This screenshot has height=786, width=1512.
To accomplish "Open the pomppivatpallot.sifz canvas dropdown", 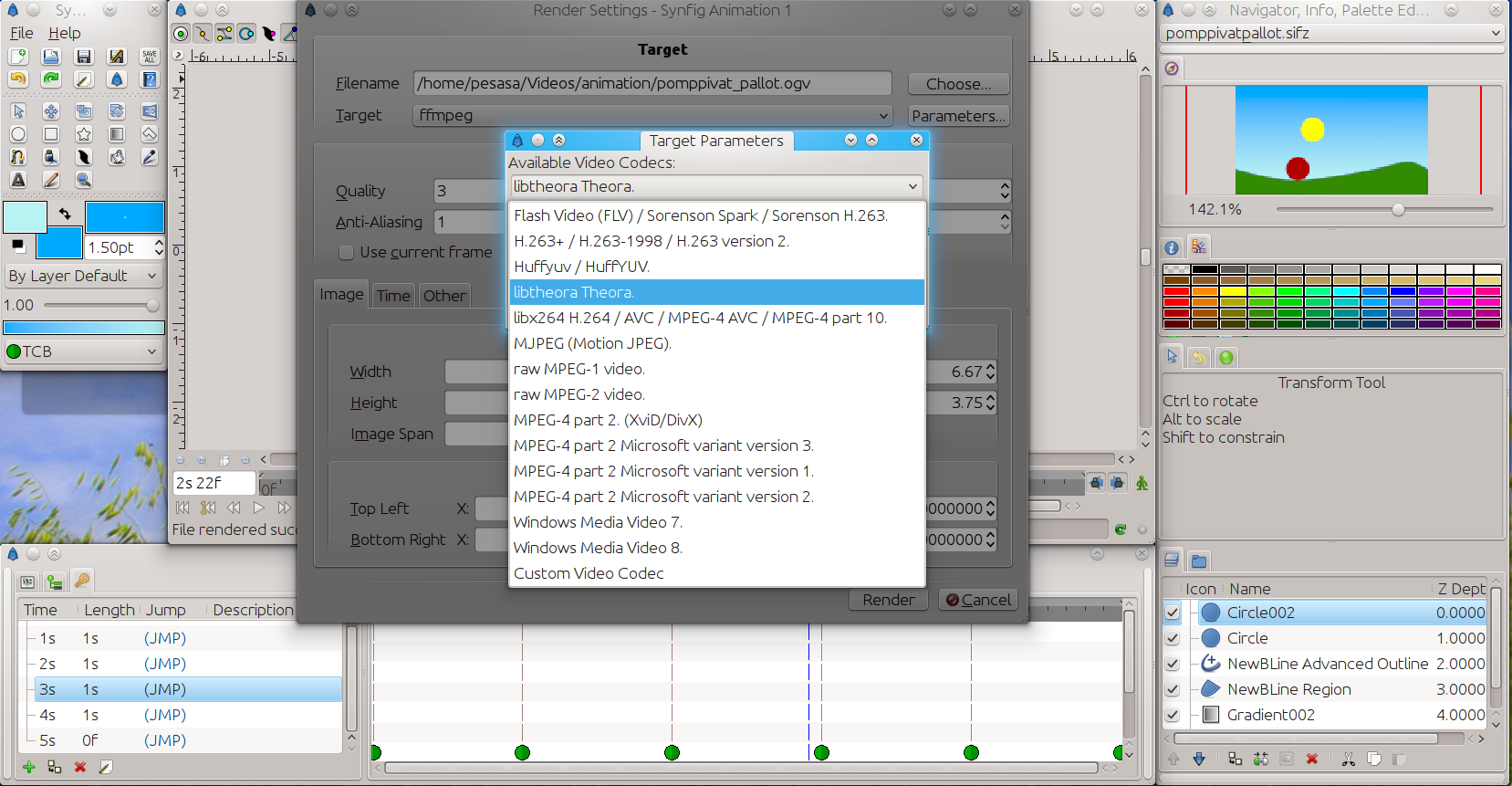I will [1331, 33].
